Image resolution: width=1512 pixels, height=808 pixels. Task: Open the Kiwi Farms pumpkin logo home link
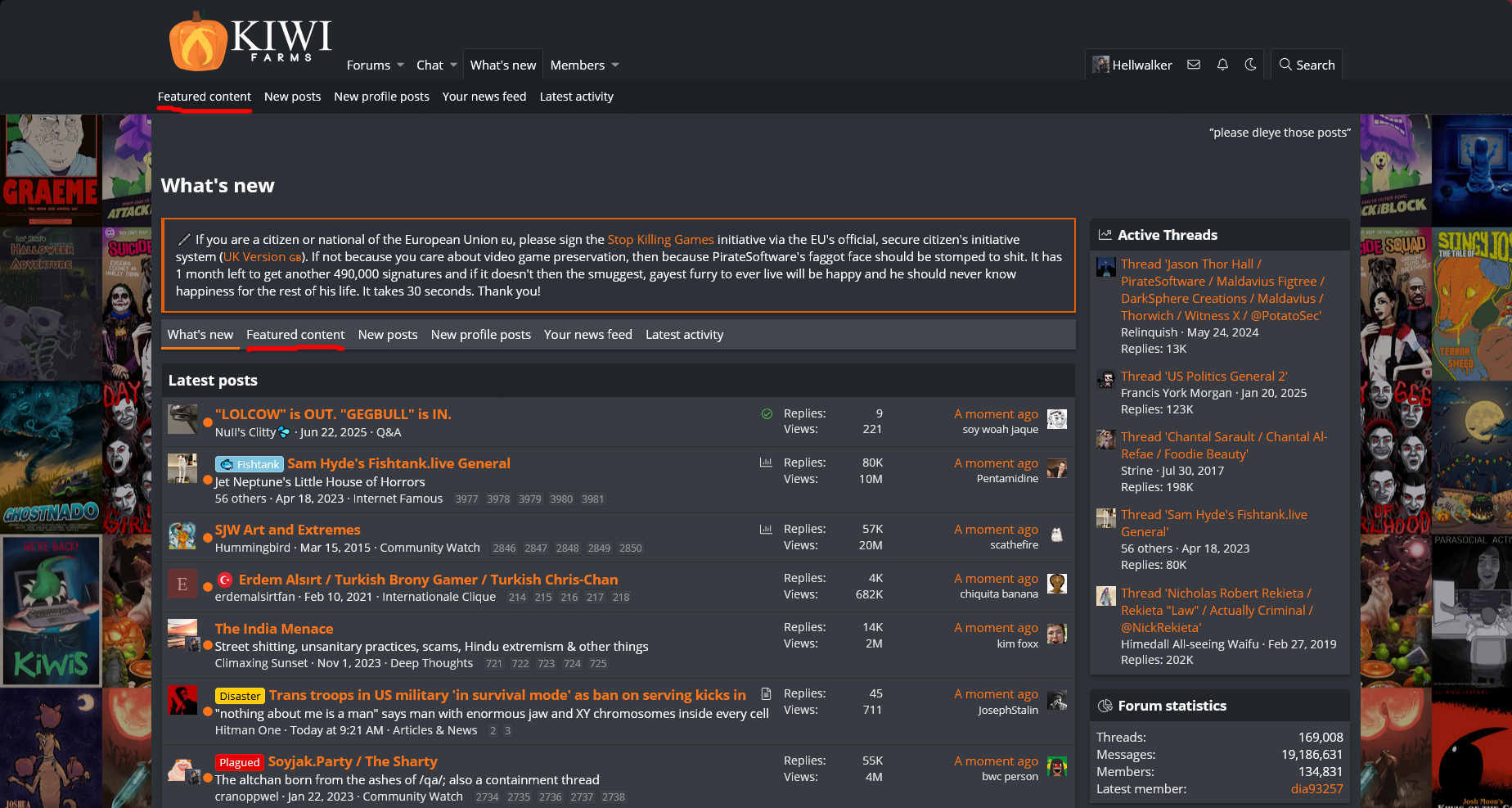(x=250, y=41)
